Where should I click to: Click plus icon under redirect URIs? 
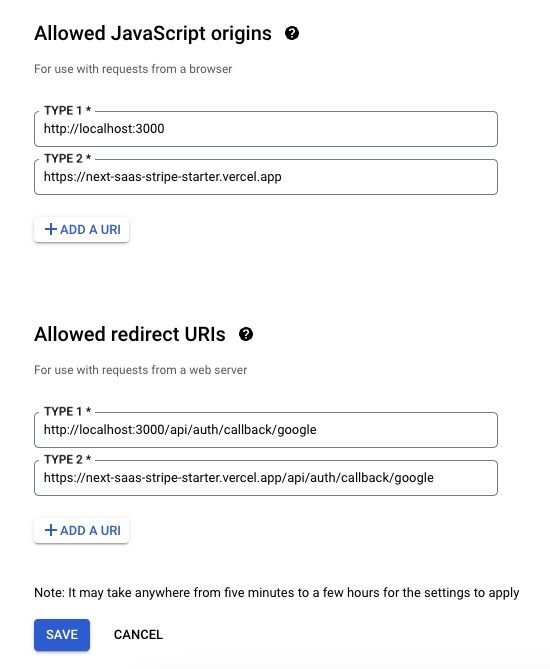pyautogui.click(x=51, y=530)
